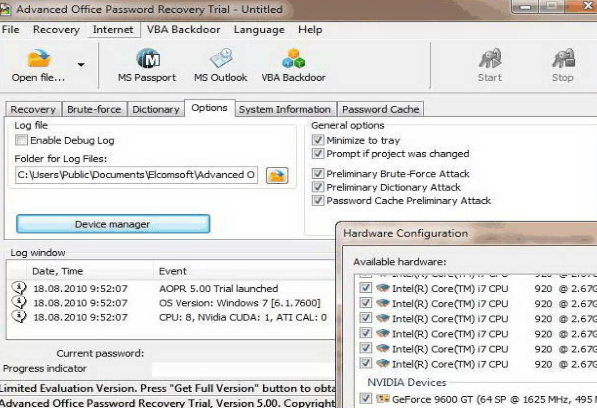The height and width of the screenshot is (408, 597).
Task: Uncheck the last Intel Core i7 CPU
Action: click(366, 363)
